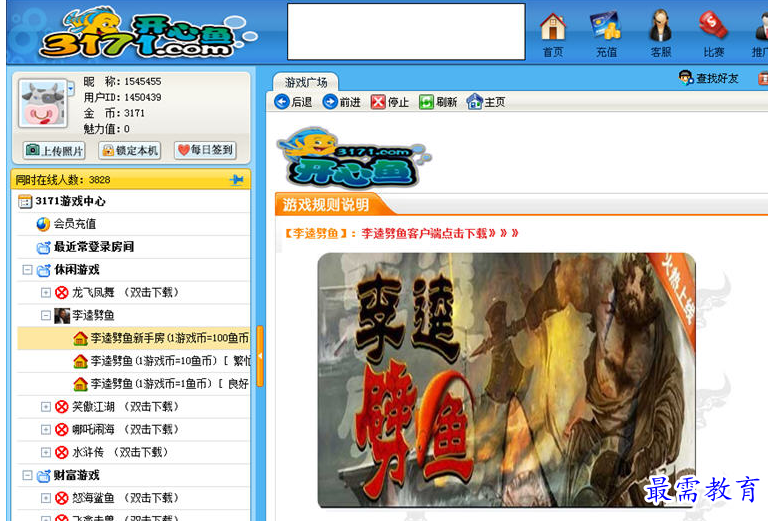The height and width of the screenshot is (521, 768).
Task: Click the 李逵劈鱼 game banner image
Action: click(506, 380)
